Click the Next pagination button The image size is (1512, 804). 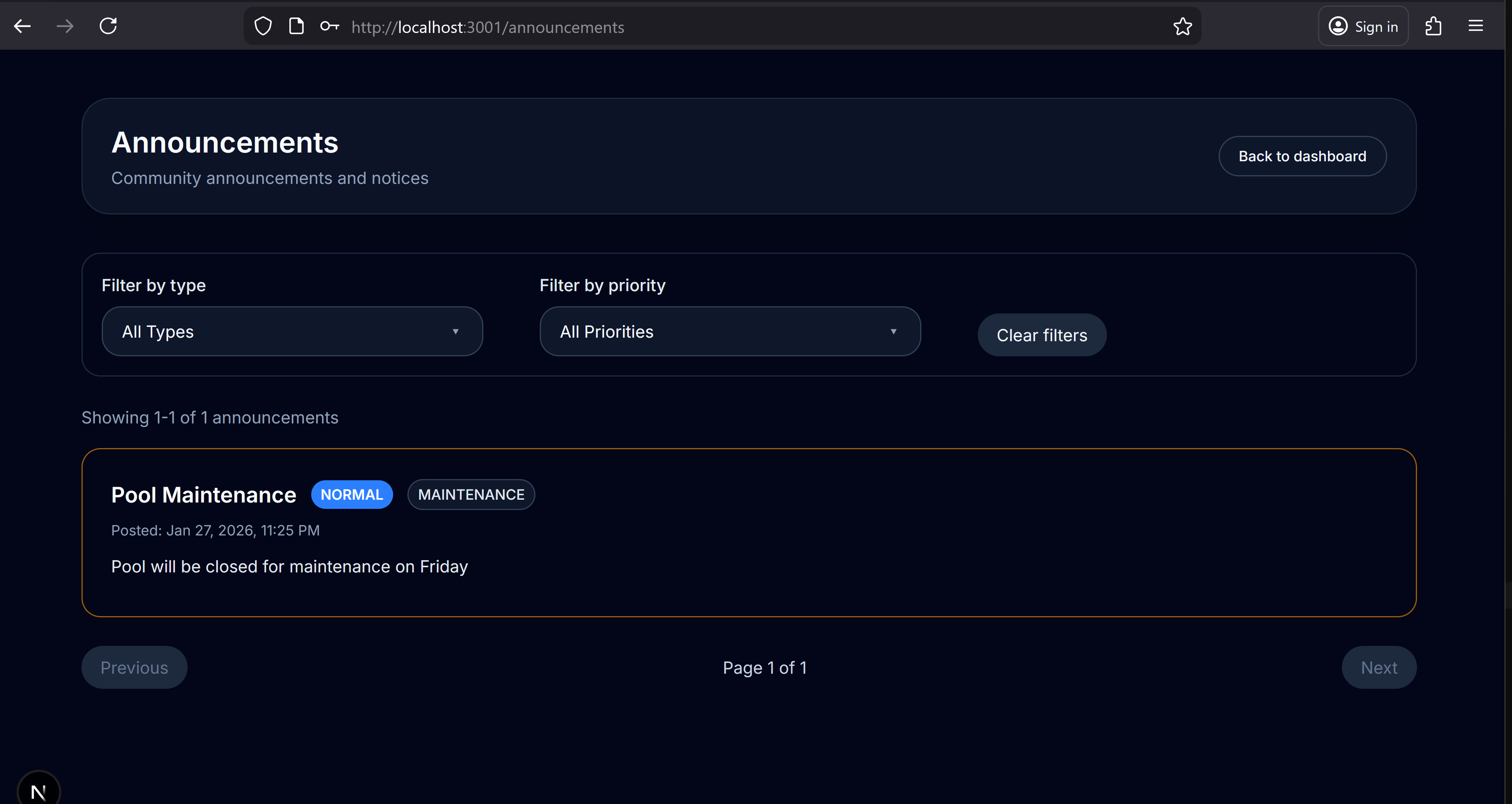[1378, 667]
